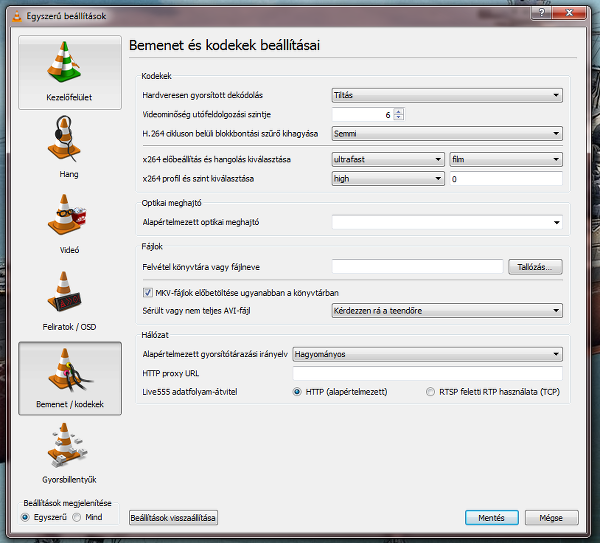Image resolution: width=600 pixels, height=543 pixels.
Task: Close the Egyszerű beállítások dialog
Action: [569, 13]
